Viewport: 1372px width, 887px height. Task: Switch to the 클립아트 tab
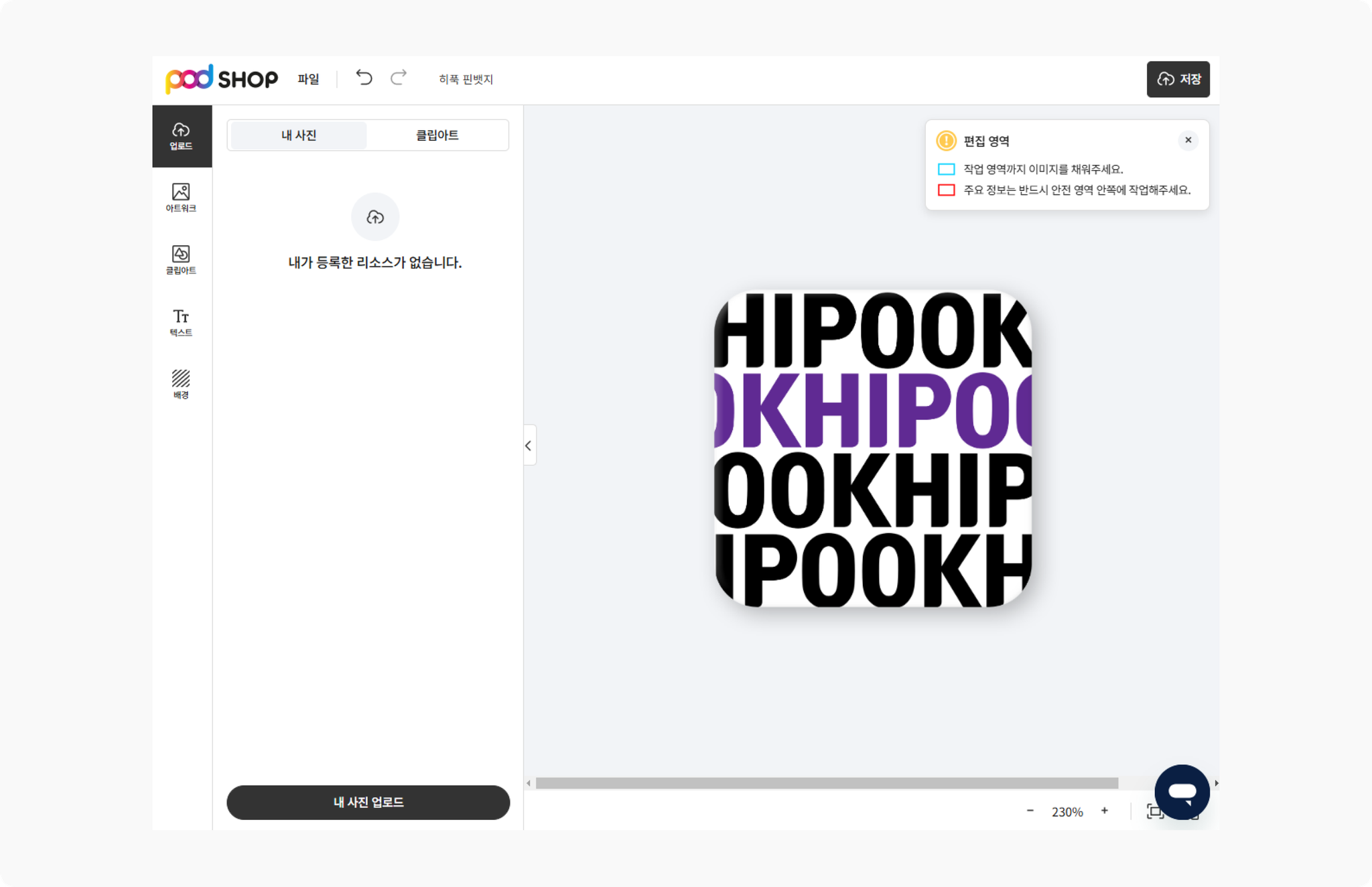click(437, 135)
